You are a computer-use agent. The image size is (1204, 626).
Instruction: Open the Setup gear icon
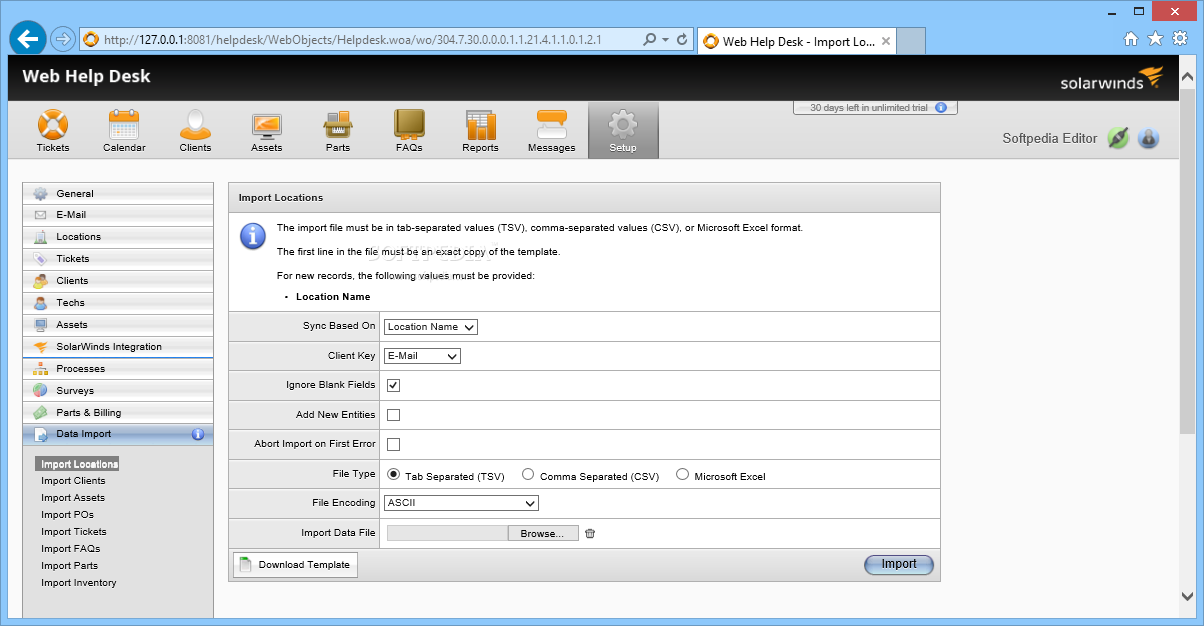point(623,131)
